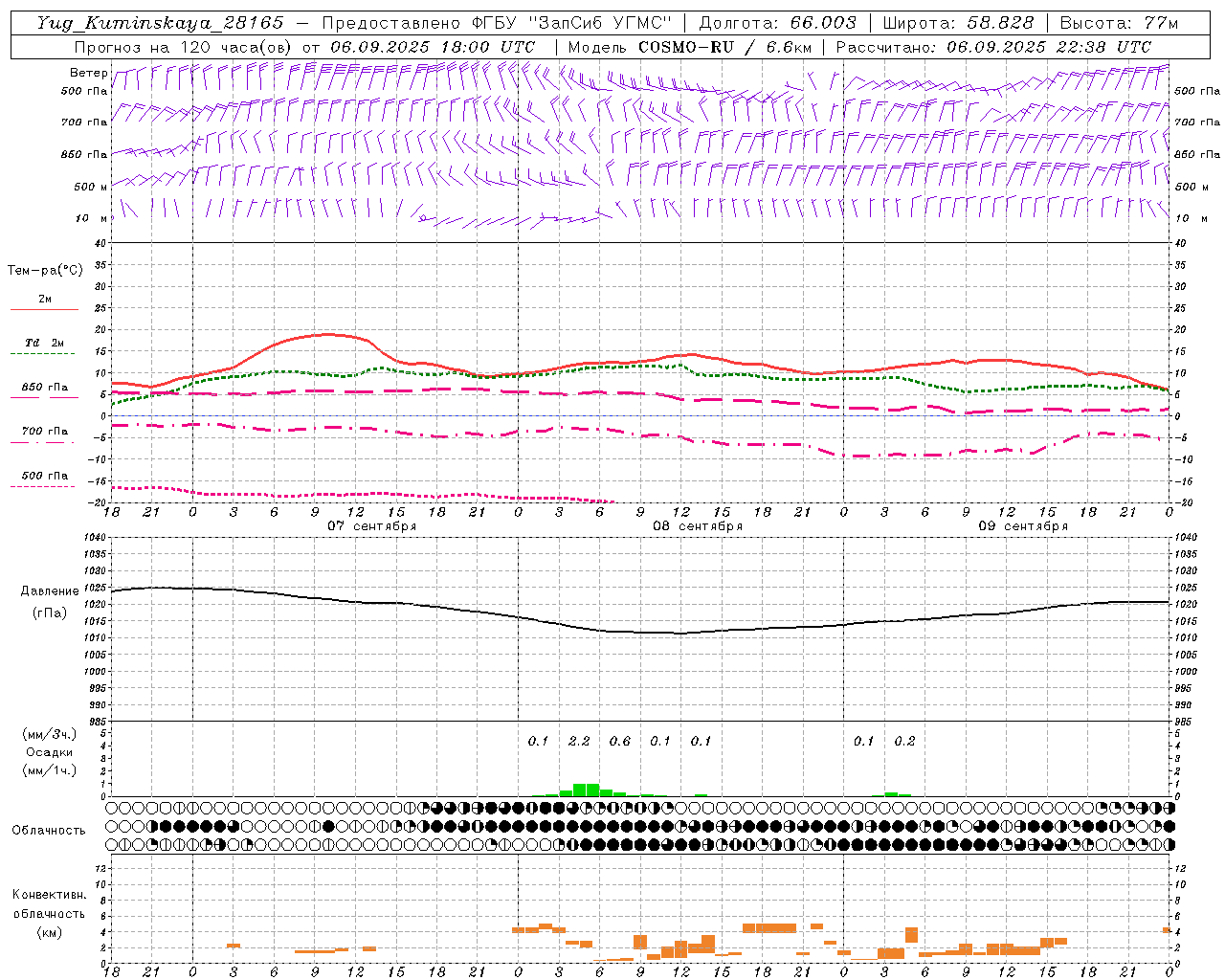Click the '500 гПа' temperature legend entry
1225x980 pixels.
tap(44, 476)
